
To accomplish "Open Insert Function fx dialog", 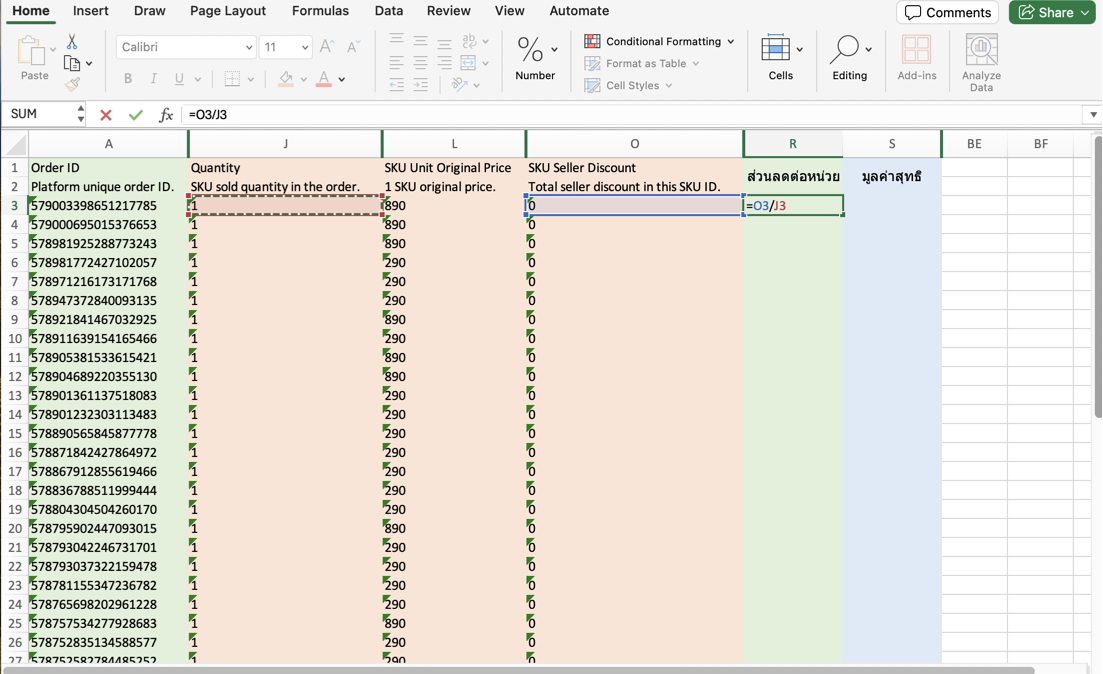I will tap(166, 115).
